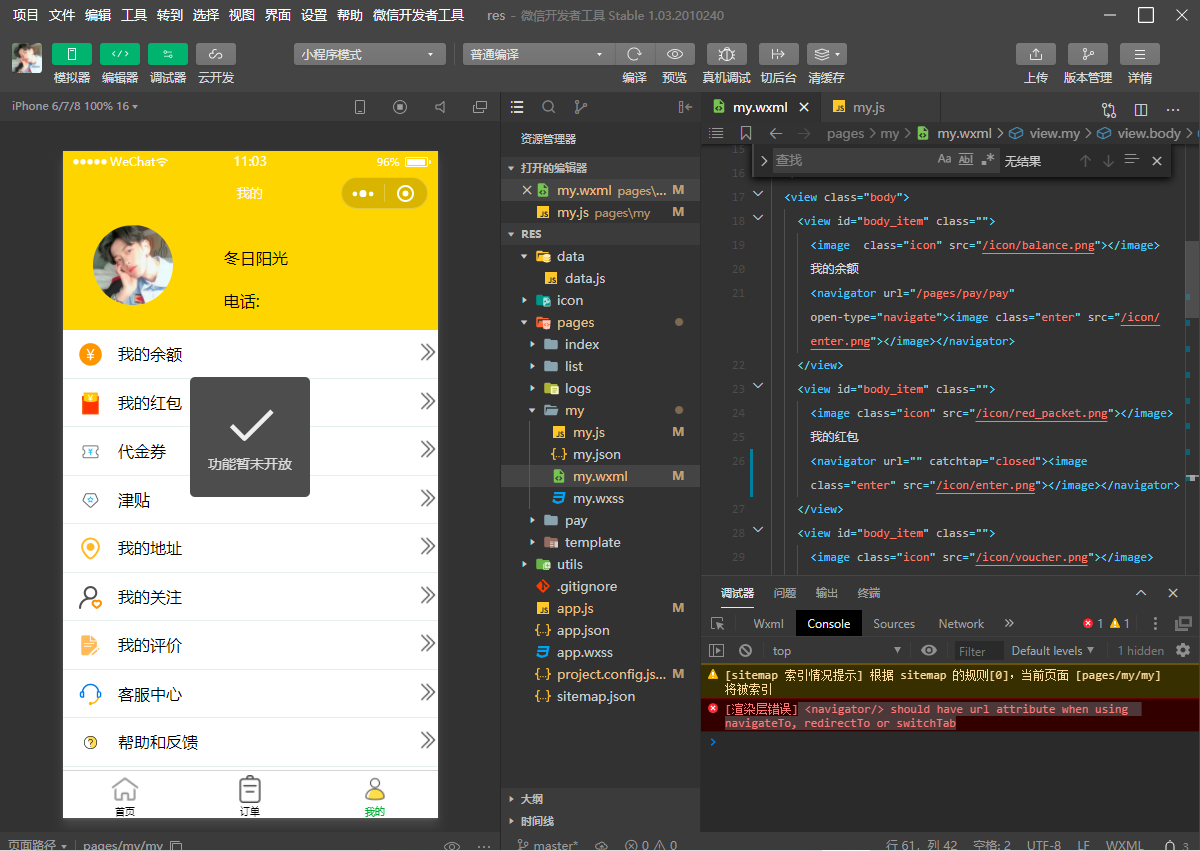Image resolution: width=1200 pixels, height=851 pixels.
Task: Switch to the Sources tab
Action: pyautogui.click(x=894, y=623)
